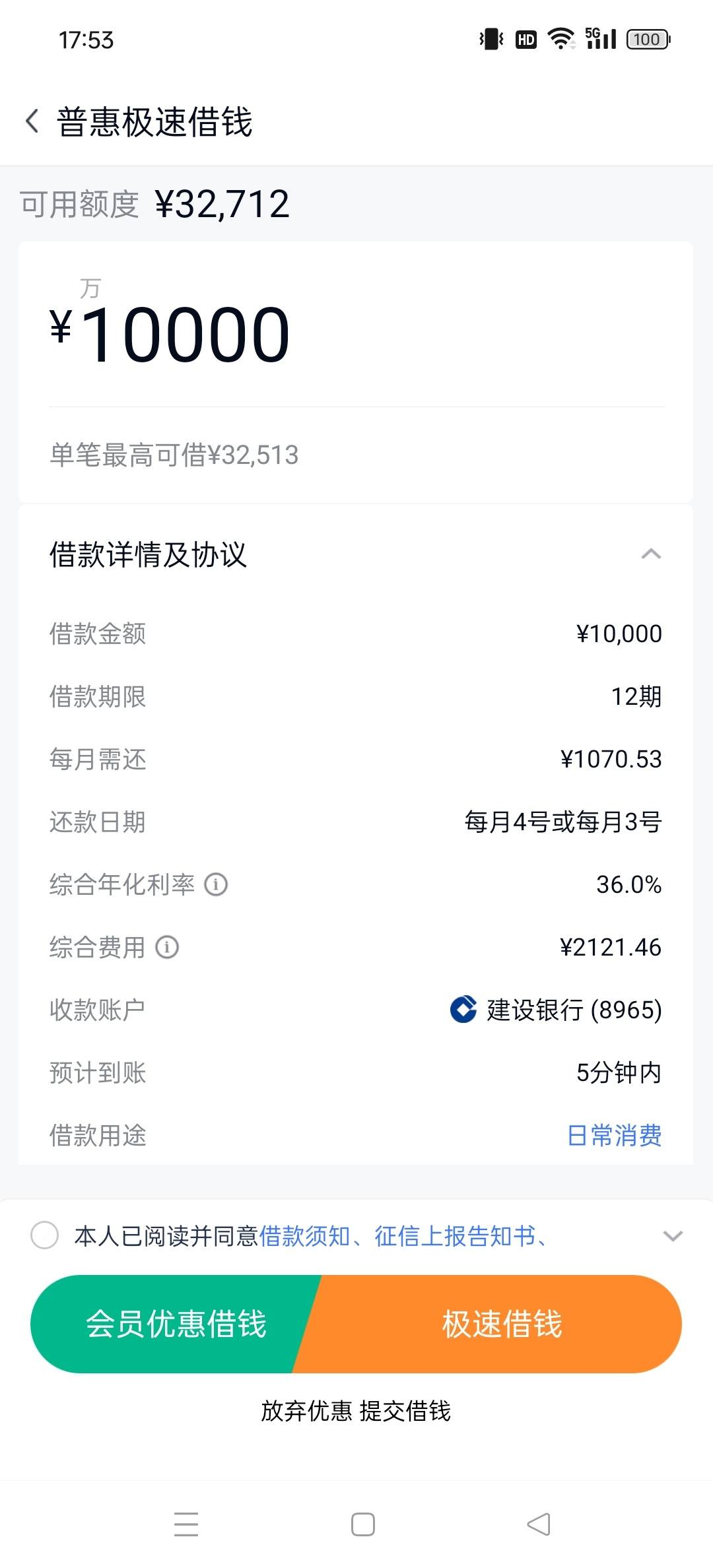This screenshot has height=1568, width=713.
Task: Open info icon next to 综合费用
Action: tap(167, 947)
